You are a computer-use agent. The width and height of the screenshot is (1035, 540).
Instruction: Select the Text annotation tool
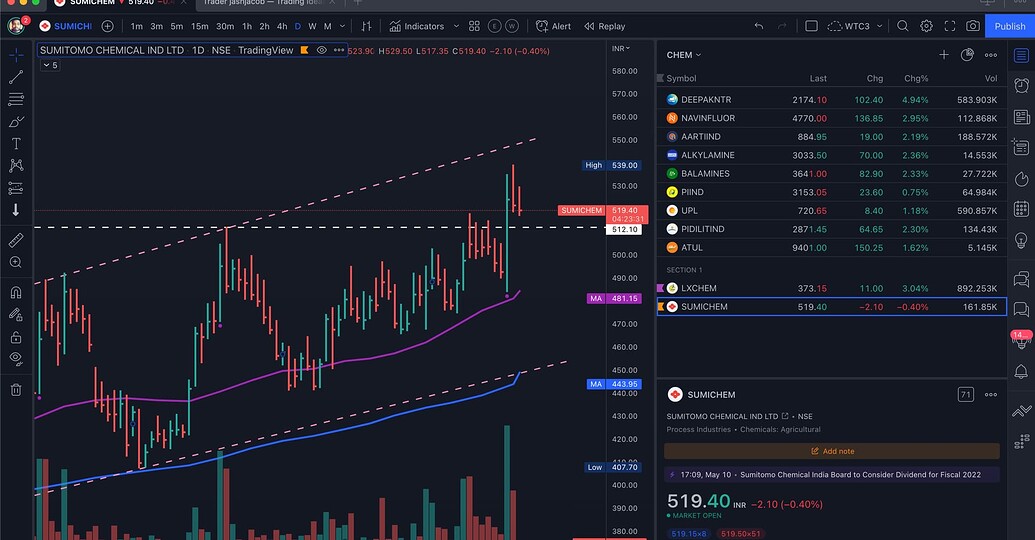[16, 143]
